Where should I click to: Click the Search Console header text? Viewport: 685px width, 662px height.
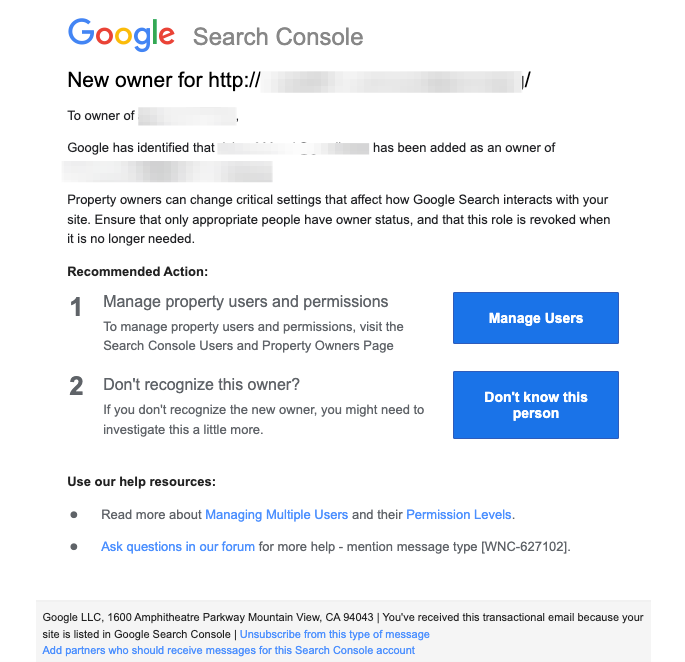(278, 37)
